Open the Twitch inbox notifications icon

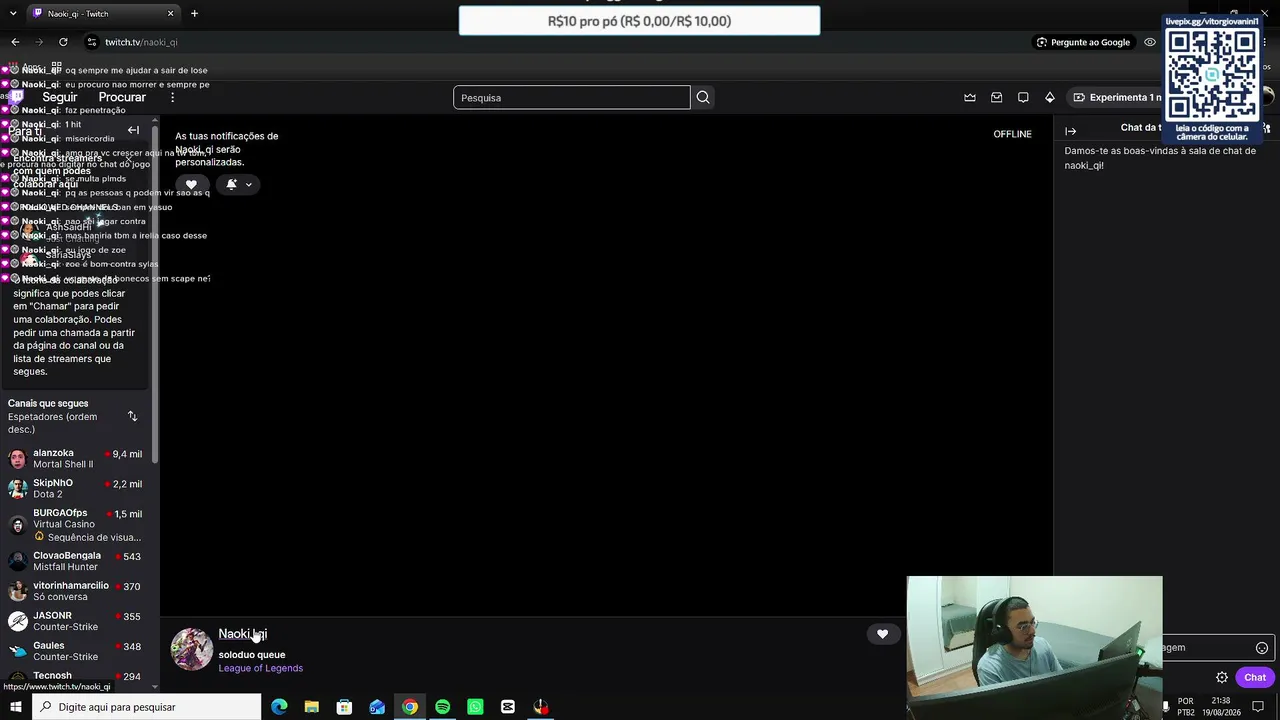pyautogui.click(x=997, y=97)
